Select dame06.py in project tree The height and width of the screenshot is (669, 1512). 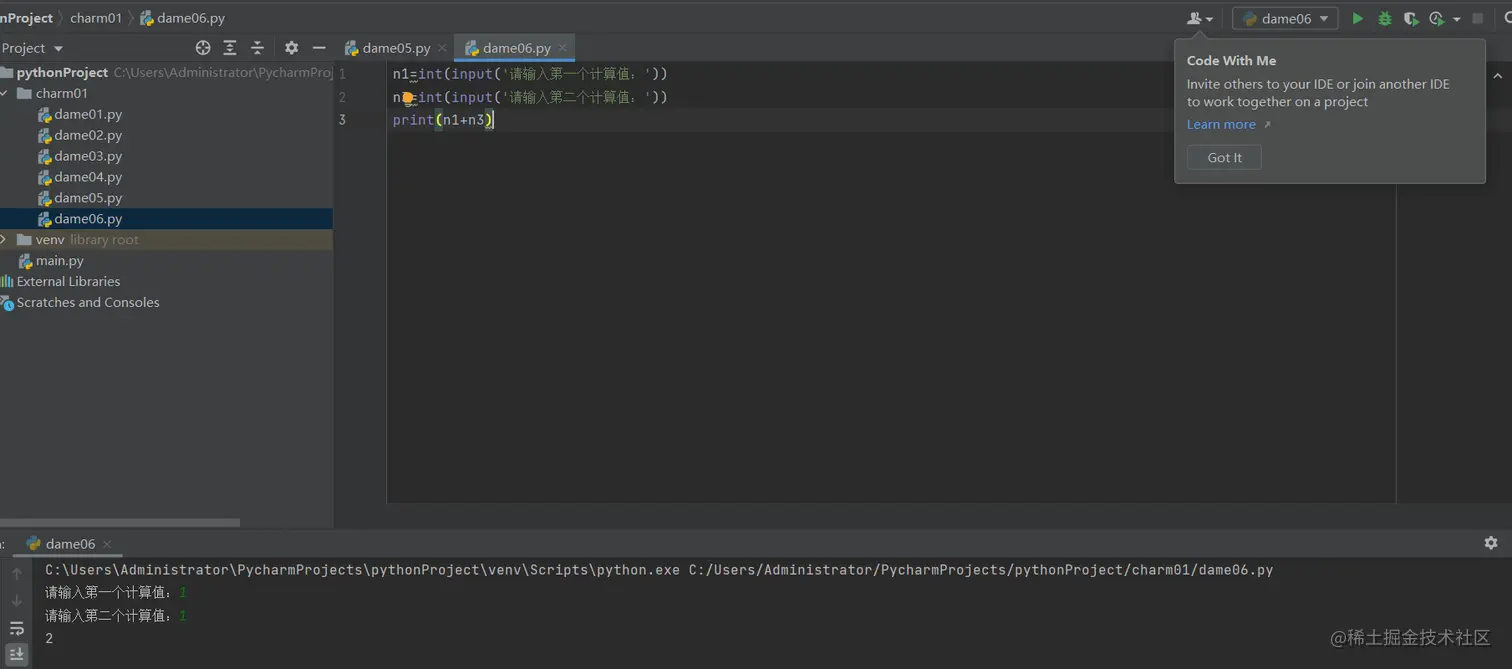[x=88, y=219]
